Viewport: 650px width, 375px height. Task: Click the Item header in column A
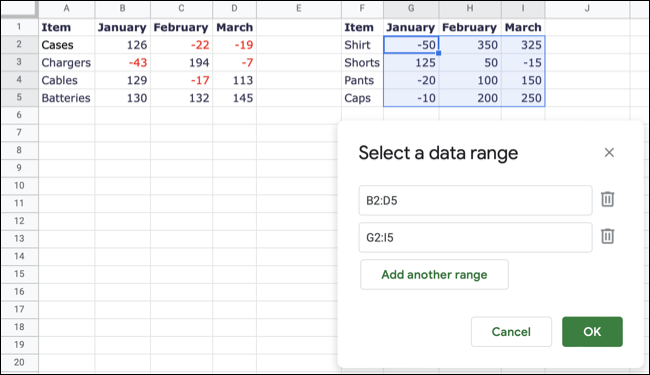(x=66, y=27)
